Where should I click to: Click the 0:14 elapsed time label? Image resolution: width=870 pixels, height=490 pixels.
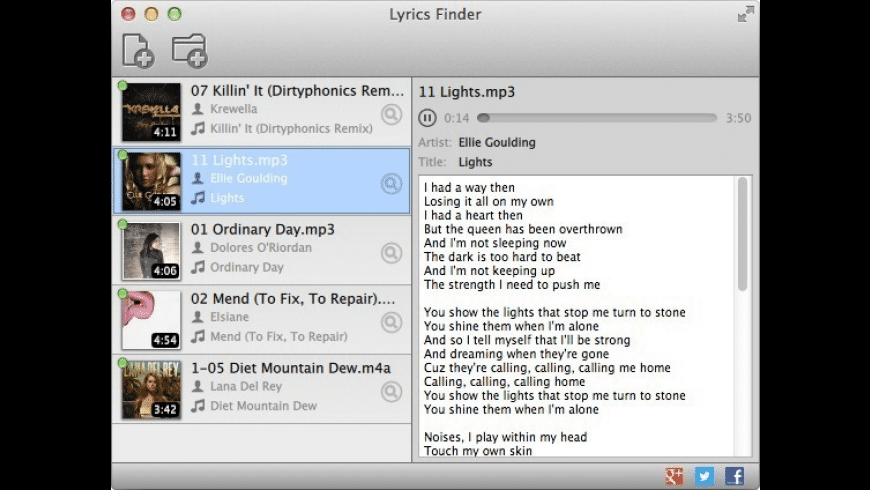point(457,118)
